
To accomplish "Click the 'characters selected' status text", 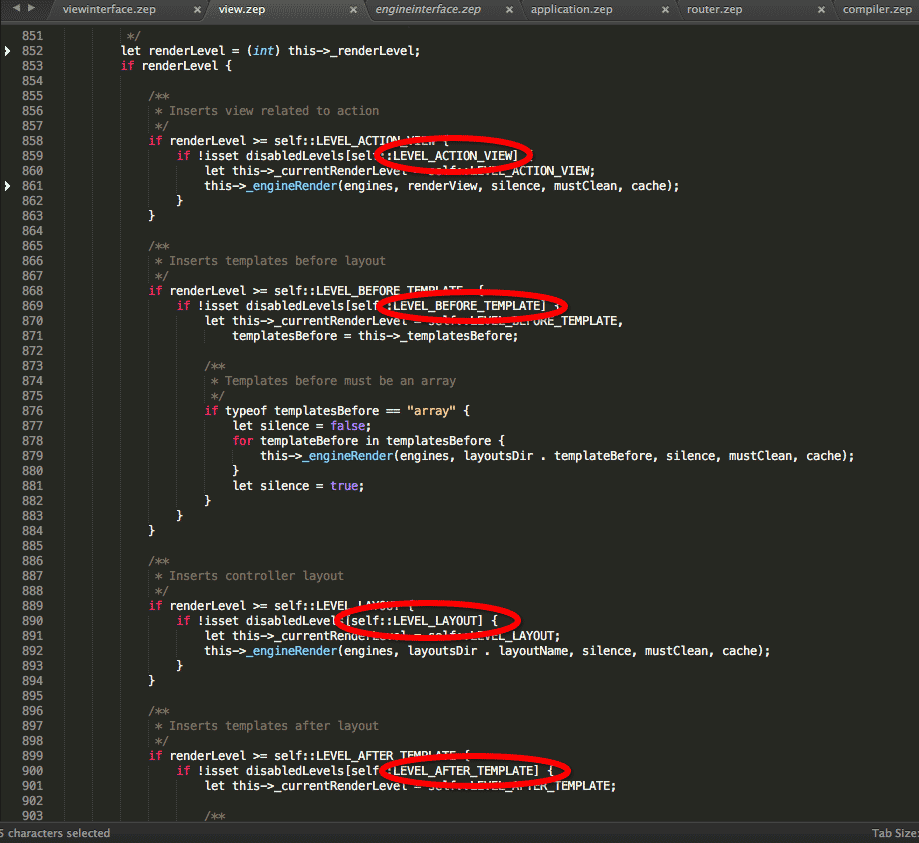I will (59, 833).
